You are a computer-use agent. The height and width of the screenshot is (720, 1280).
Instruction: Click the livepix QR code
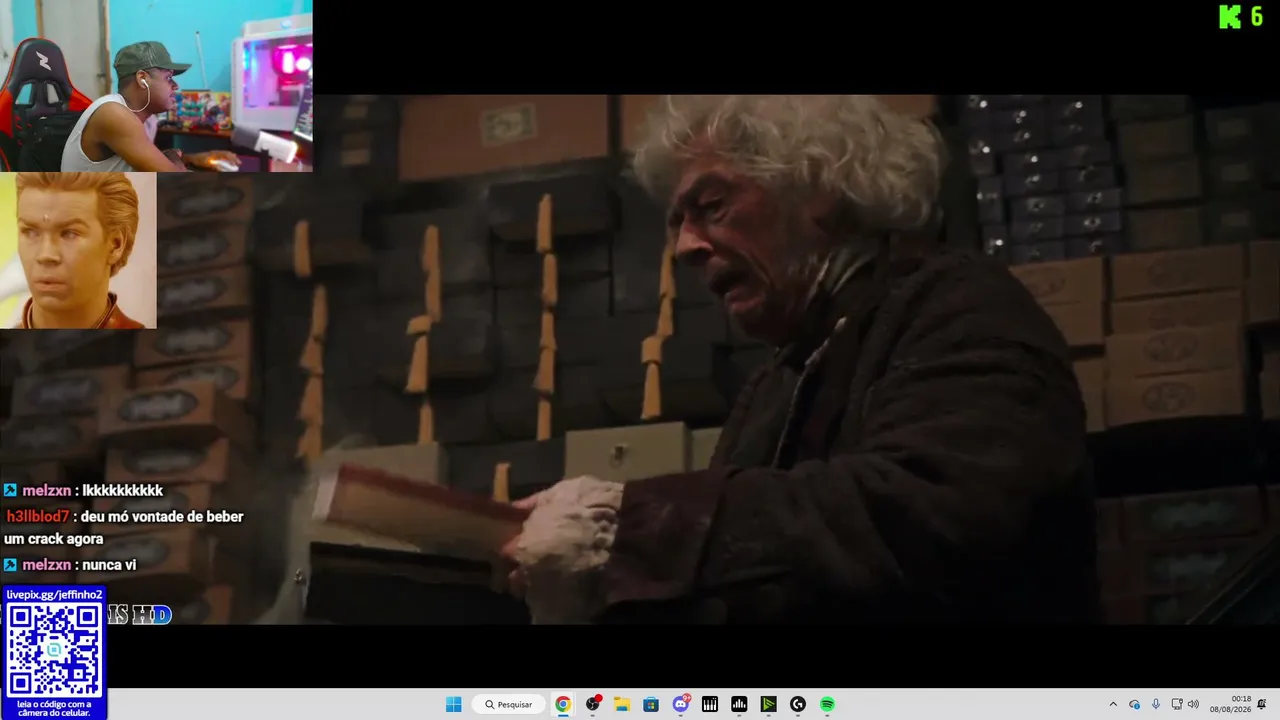click(54, 650)
